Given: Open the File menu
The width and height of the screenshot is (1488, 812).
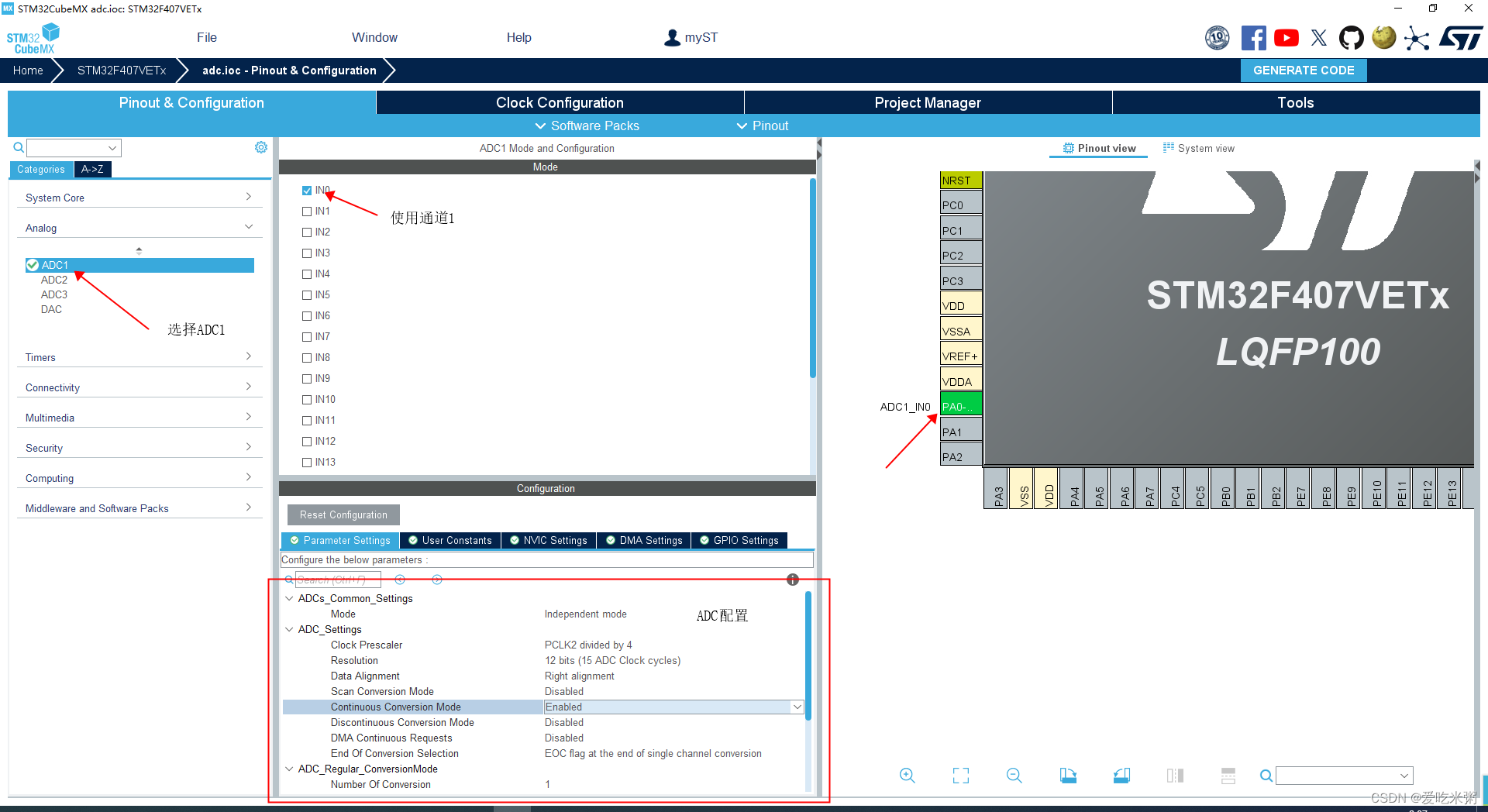Looking at the screenshot, I should click(x=207, y=37).
